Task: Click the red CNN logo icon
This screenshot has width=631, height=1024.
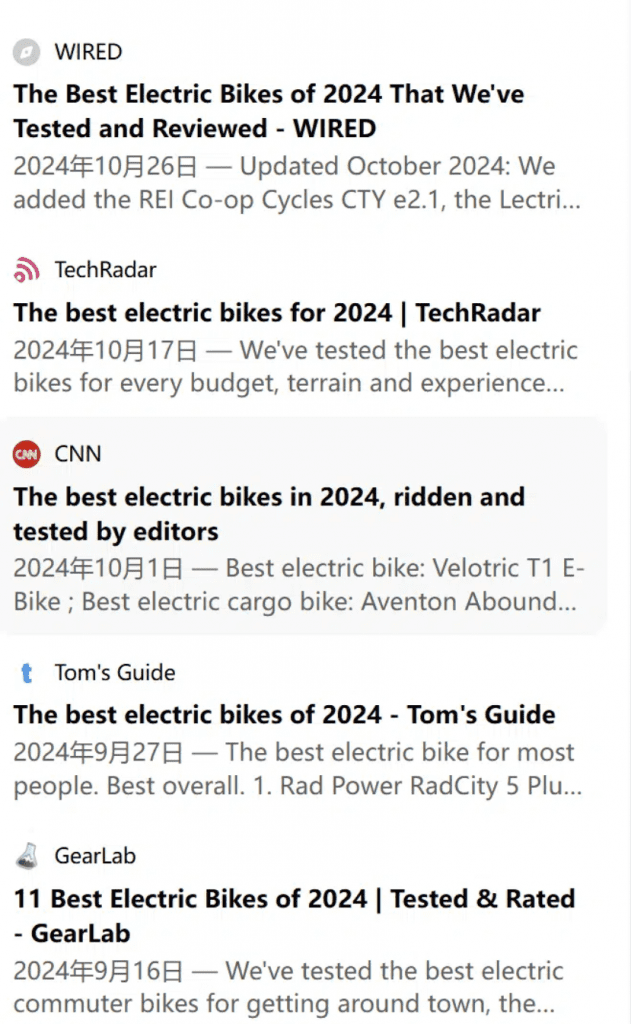Action: click(26, 454)
